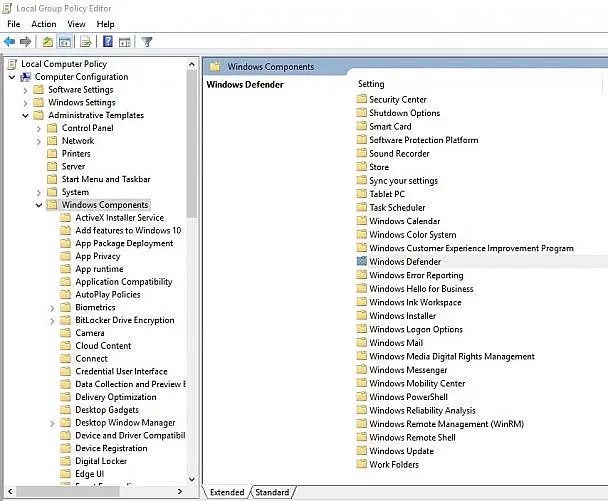Select Cloud Content folder
The width and height of the screenshot is (608, 501).
(103, 346)
